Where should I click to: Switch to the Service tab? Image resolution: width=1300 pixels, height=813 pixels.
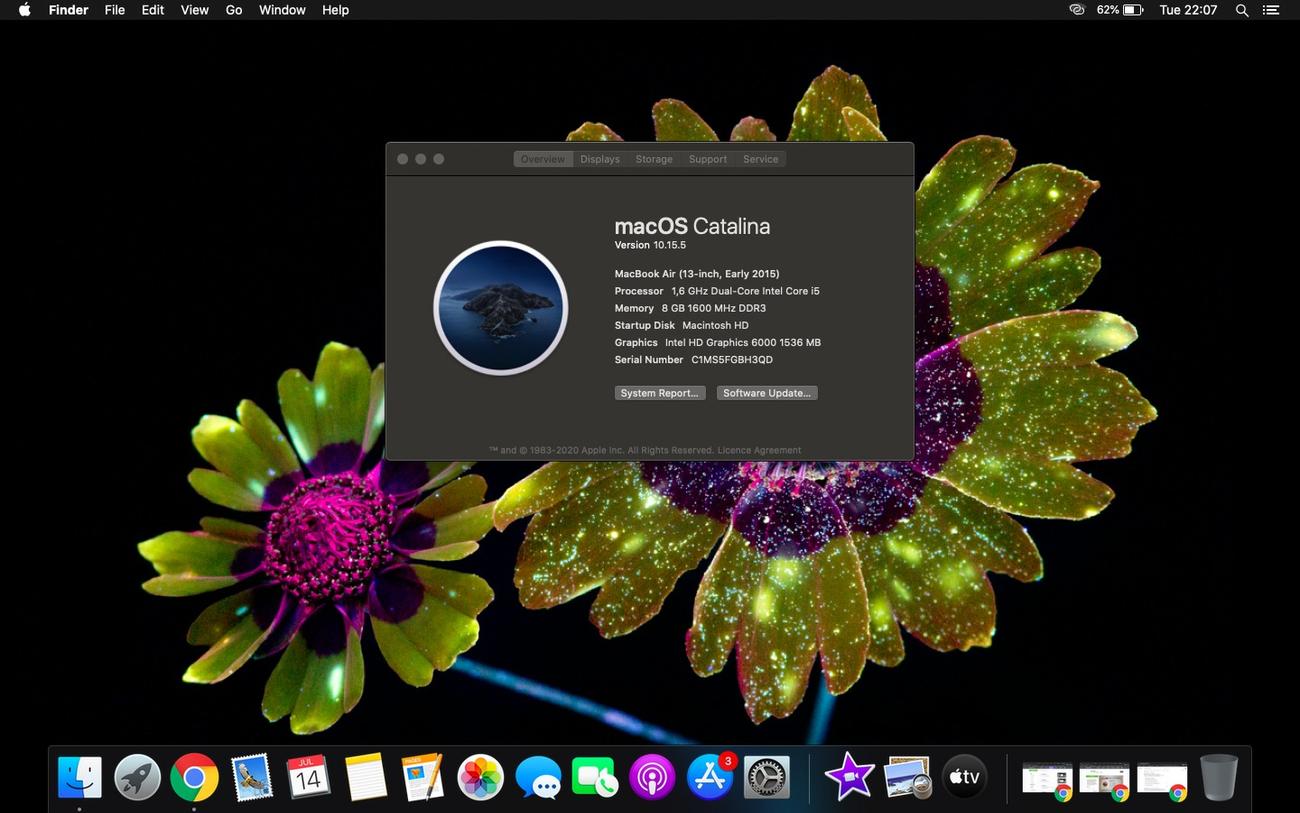point(760,159)
